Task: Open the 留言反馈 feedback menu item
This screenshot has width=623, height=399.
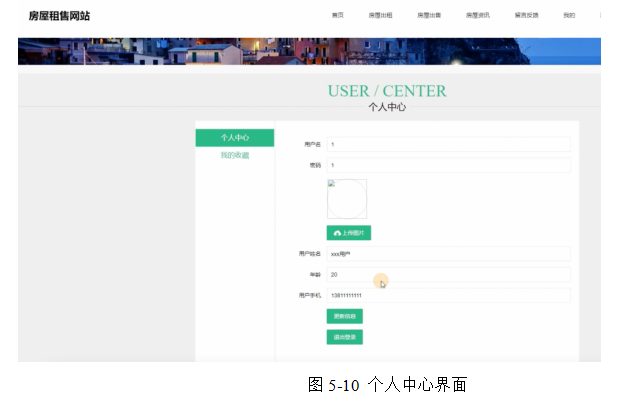Action: click(x=526, y=15)
